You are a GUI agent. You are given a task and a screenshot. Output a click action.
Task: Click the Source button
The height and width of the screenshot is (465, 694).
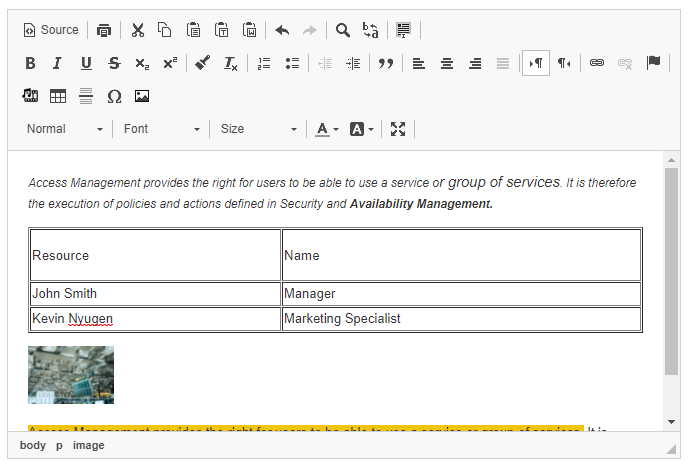pos(51,30)
